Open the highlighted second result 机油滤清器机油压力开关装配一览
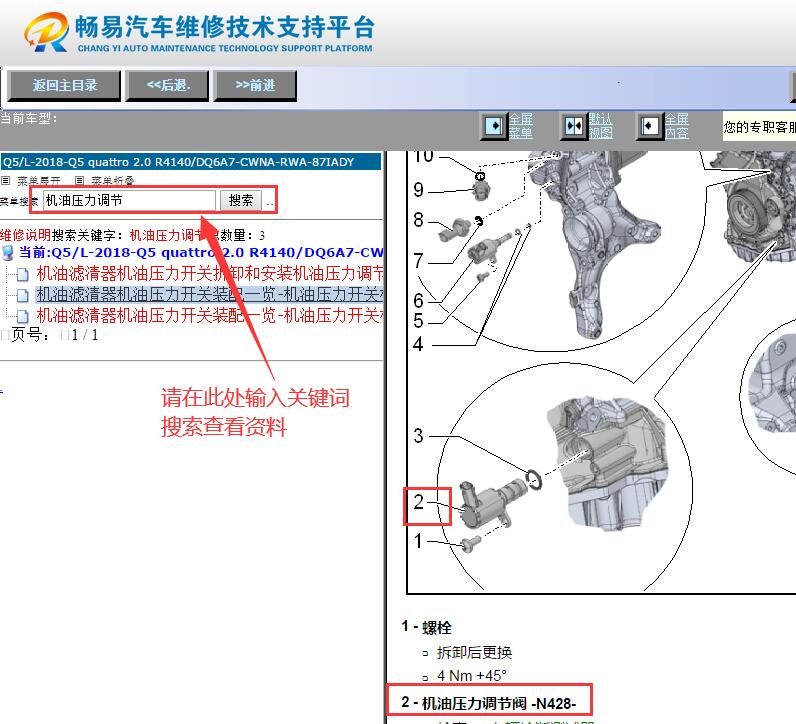796x724 pixels. pyautogui.click(x=210, y=294)
